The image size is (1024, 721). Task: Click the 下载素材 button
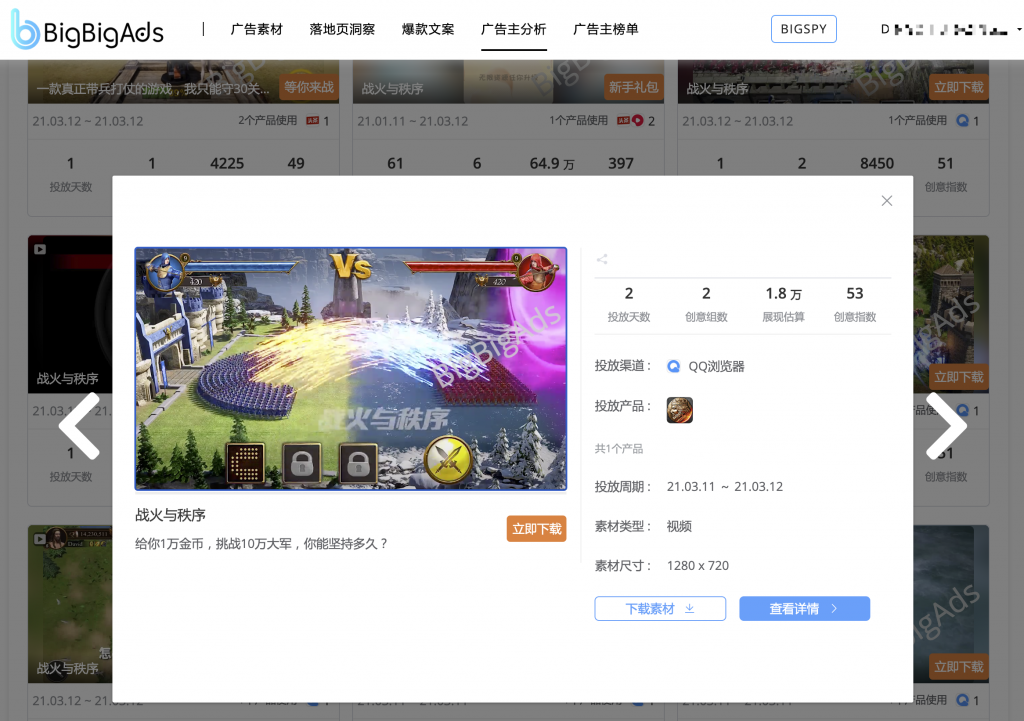pos(660,609)
